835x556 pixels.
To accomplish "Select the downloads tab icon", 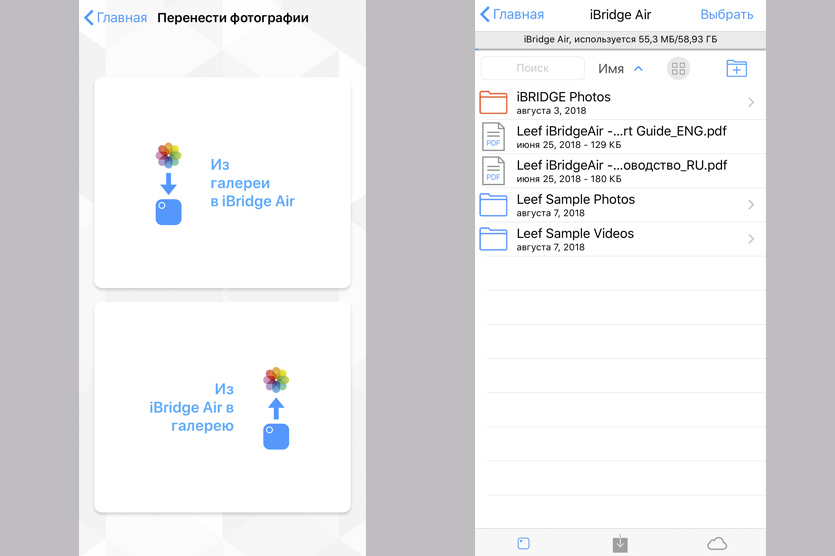I will 620,544.
